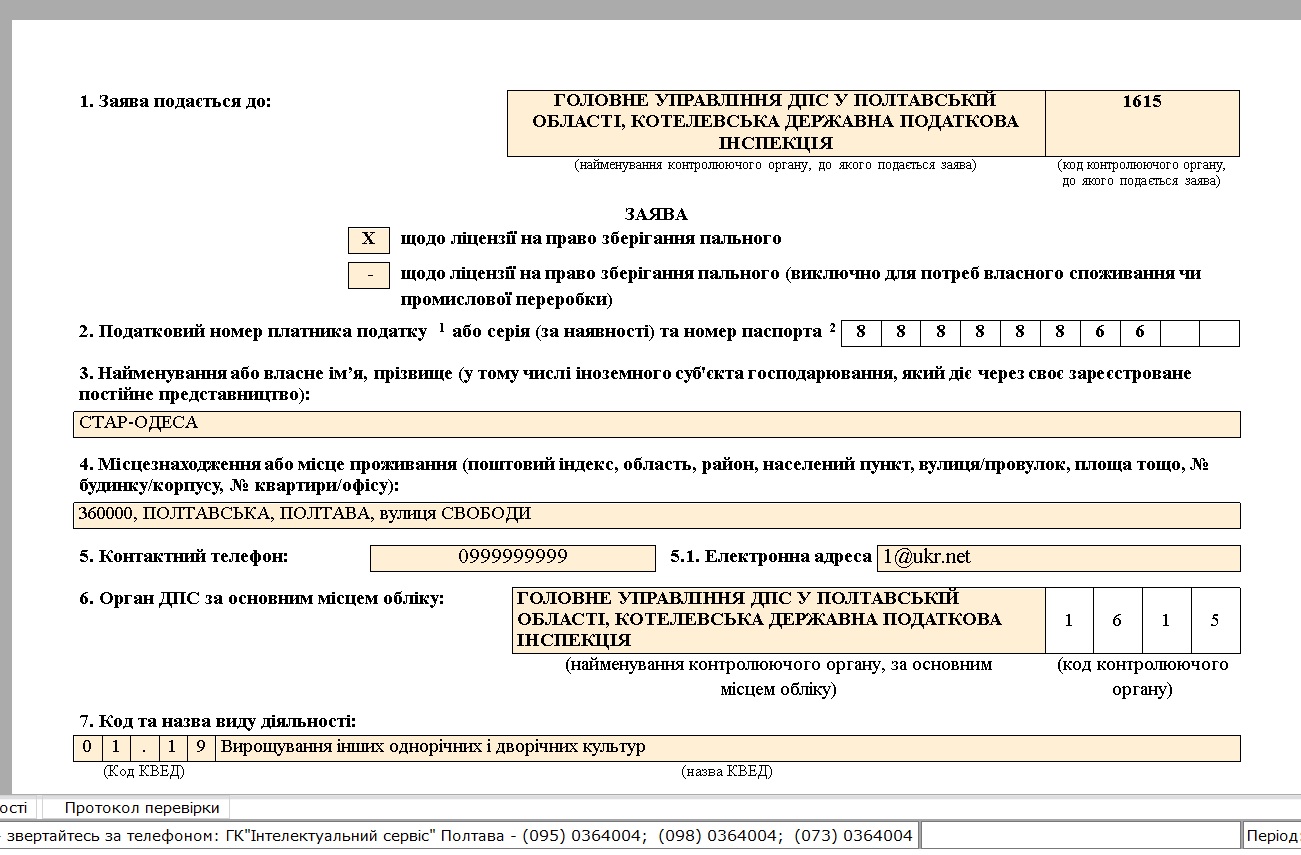Click the last empty tax number cell

click(1218, 333)
